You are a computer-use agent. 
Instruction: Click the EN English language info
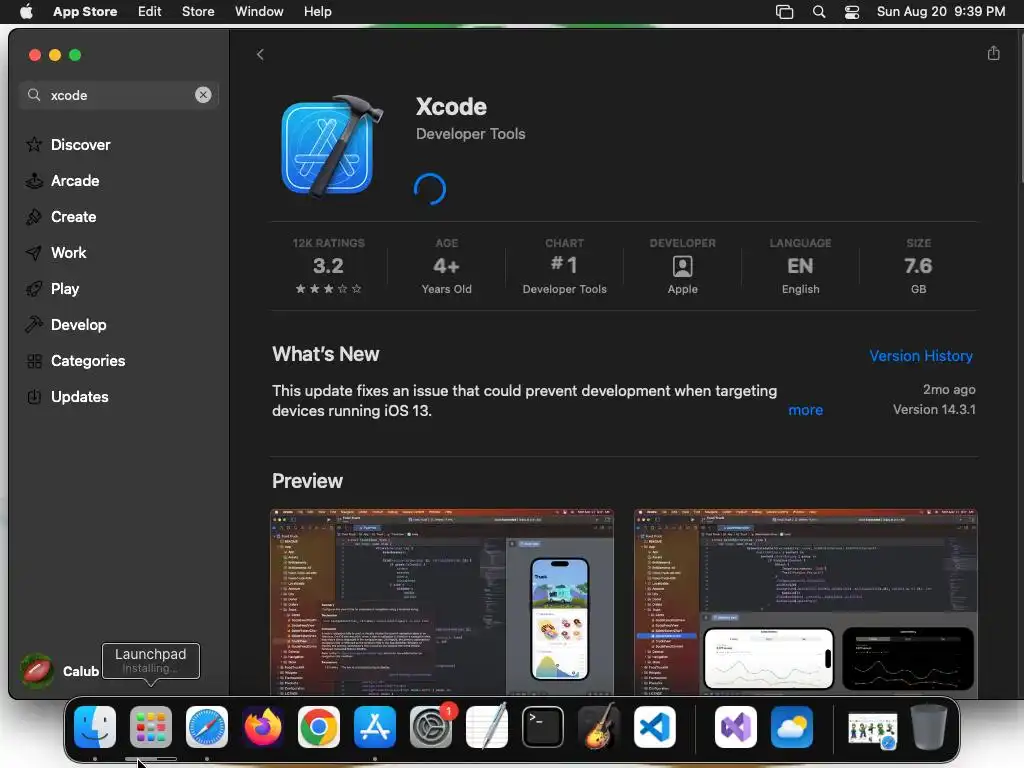click(800, 268)
